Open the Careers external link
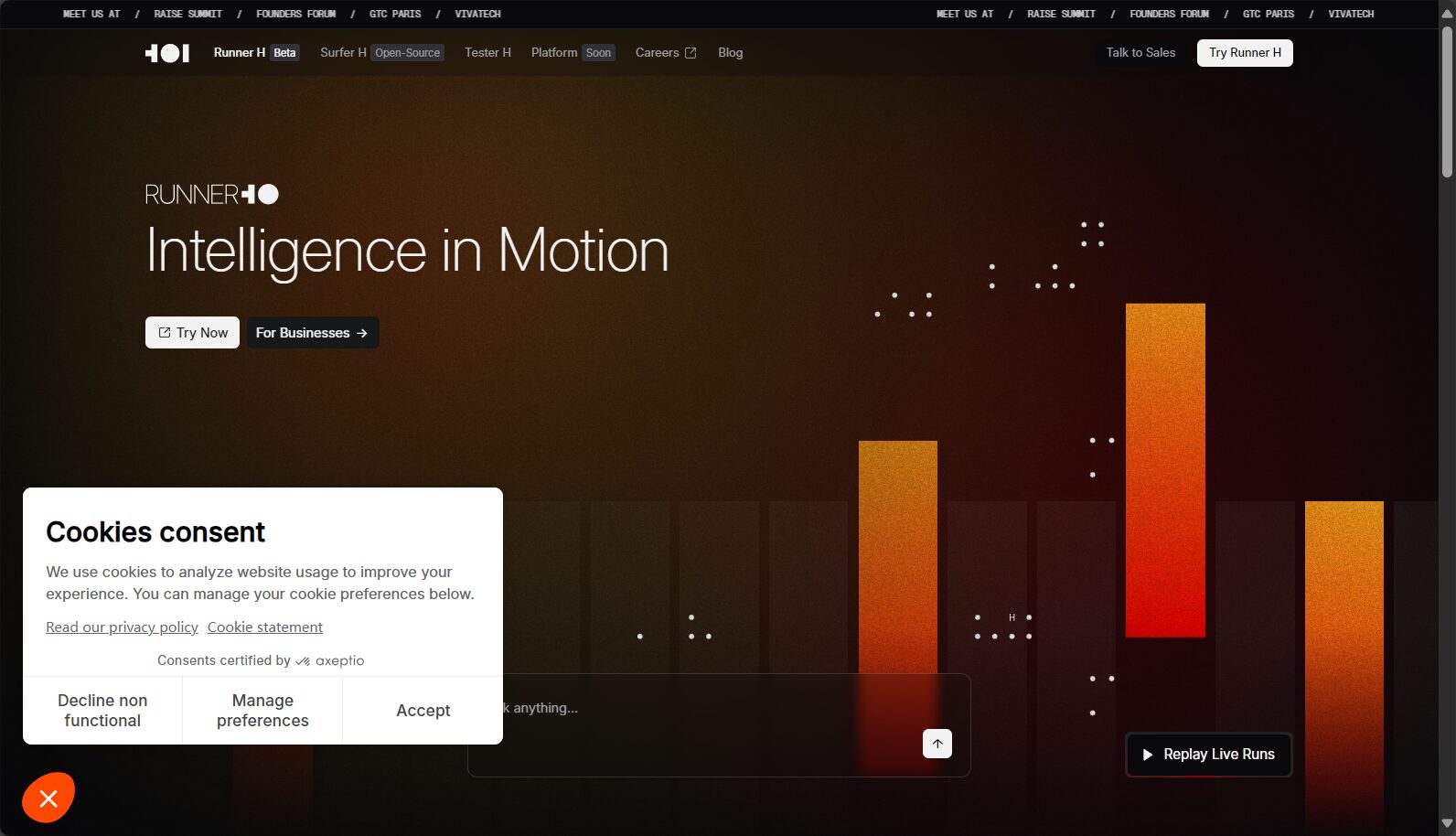Image resolution: width=1456 pixels, height=836 pixels. (x=666, y=53)
